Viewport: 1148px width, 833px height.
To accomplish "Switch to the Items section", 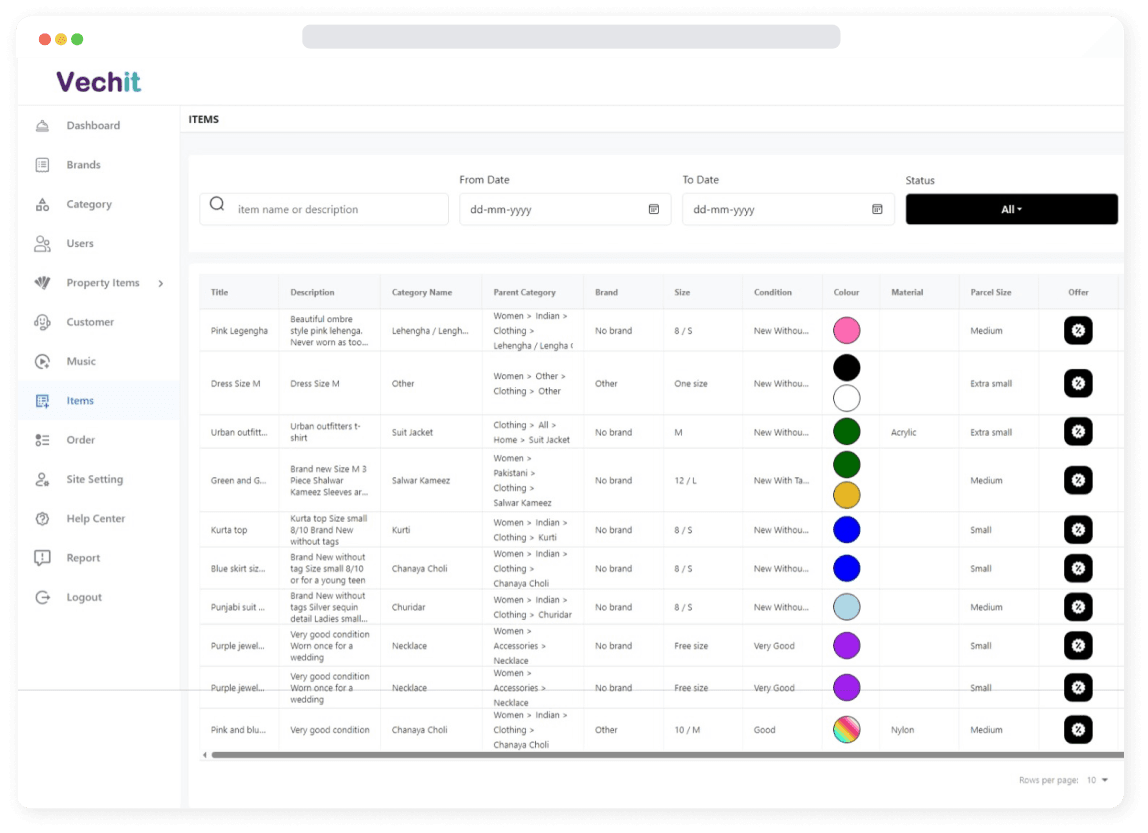I will point(42,400).
